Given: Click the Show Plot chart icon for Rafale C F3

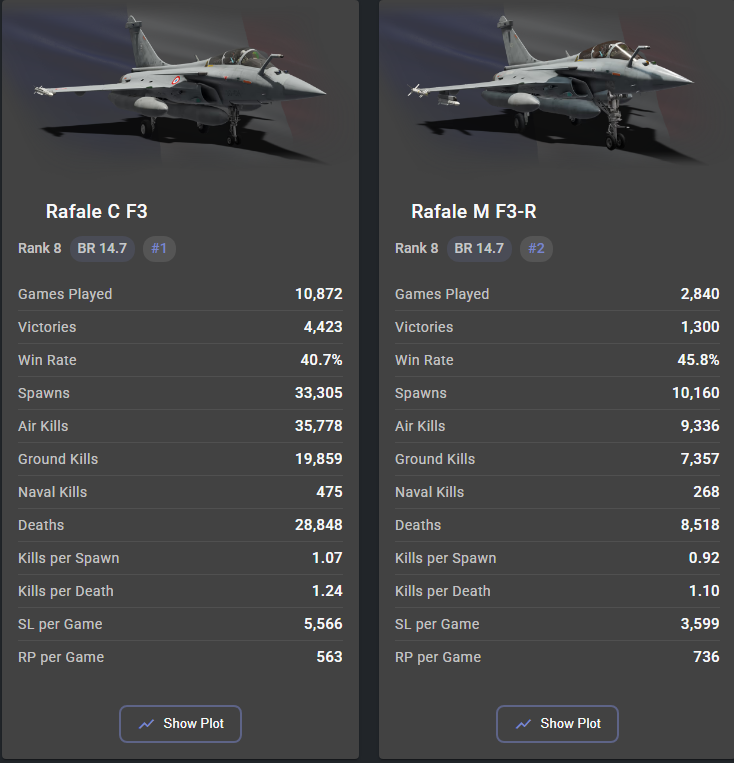Looking at the screenshot, I should (x=147, y=724).
